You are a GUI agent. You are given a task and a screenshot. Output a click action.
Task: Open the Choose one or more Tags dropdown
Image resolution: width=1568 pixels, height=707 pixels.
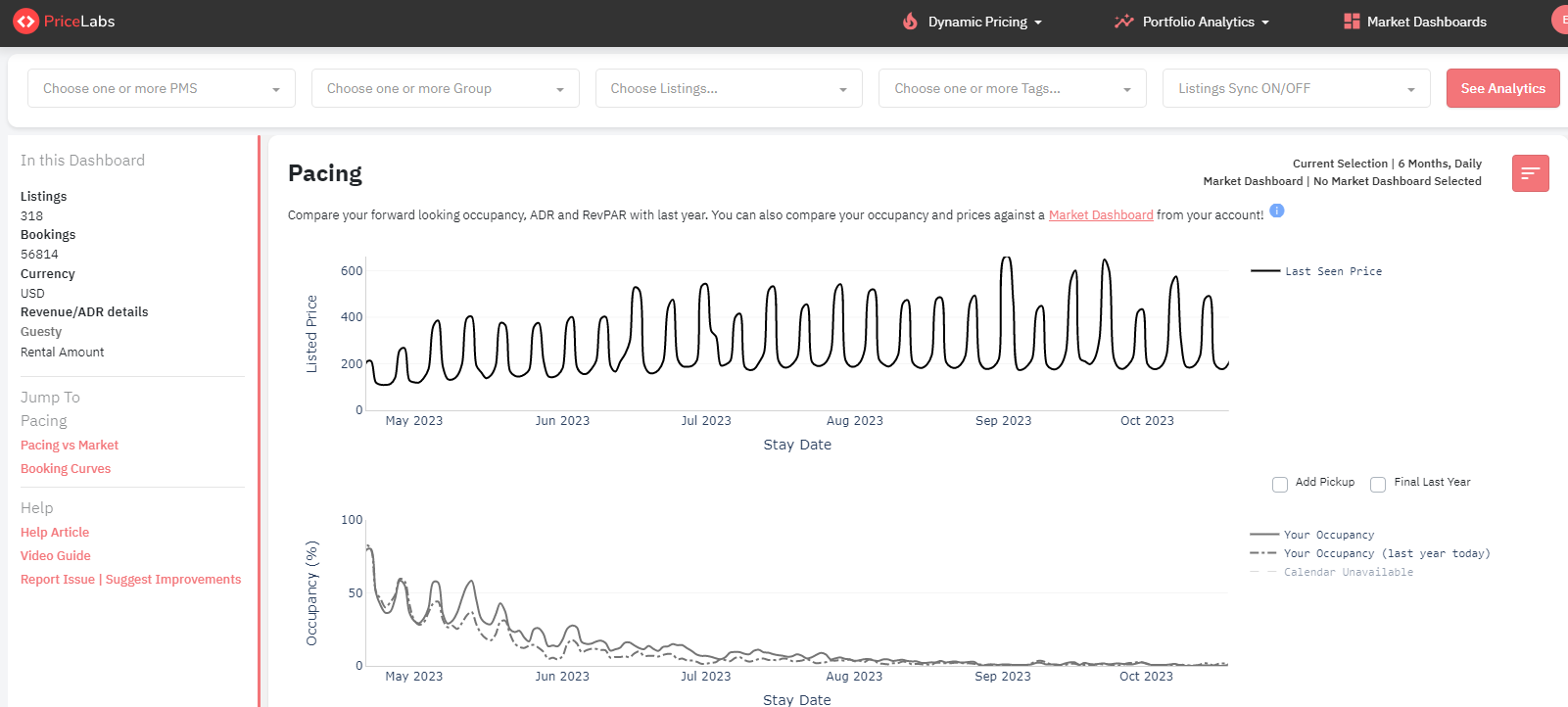(1013, 88)
